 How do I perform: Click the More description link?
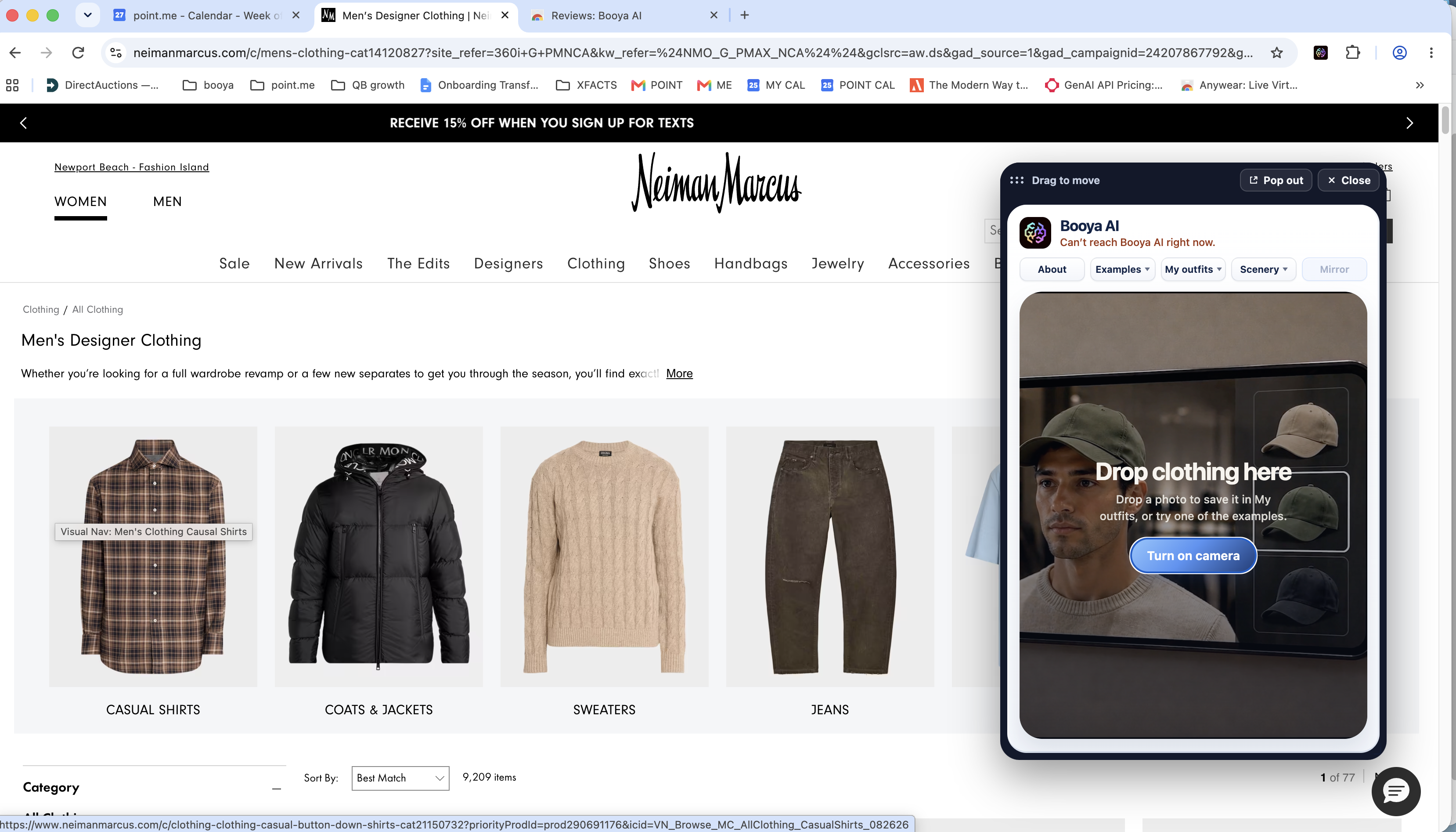(x=679, y=373)
